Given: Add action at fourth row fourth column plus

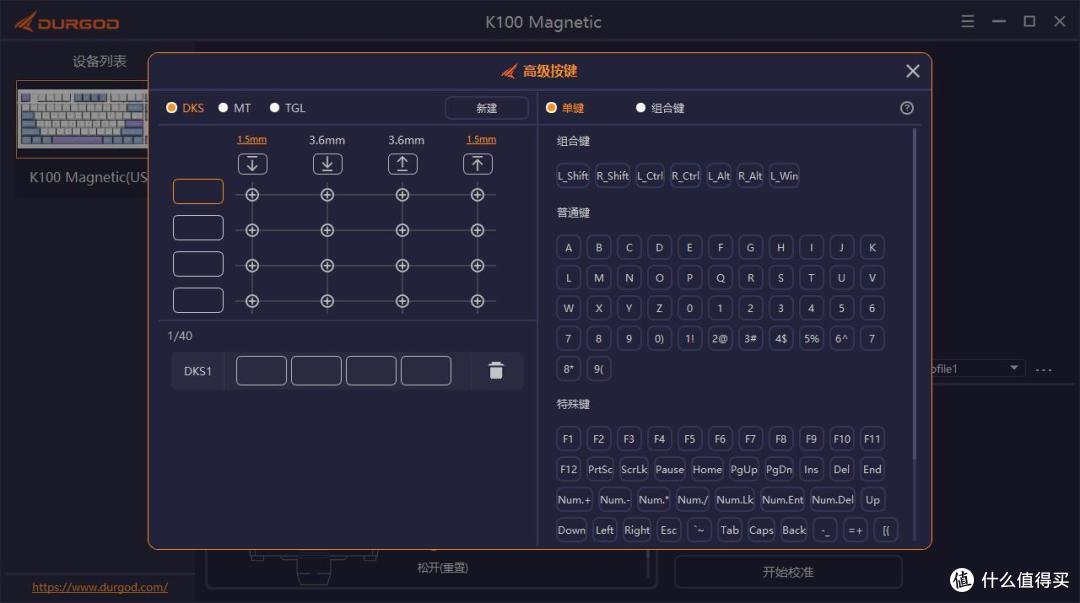Looking at the screenshot, I should pyautogui.click(x=477, y=301).
